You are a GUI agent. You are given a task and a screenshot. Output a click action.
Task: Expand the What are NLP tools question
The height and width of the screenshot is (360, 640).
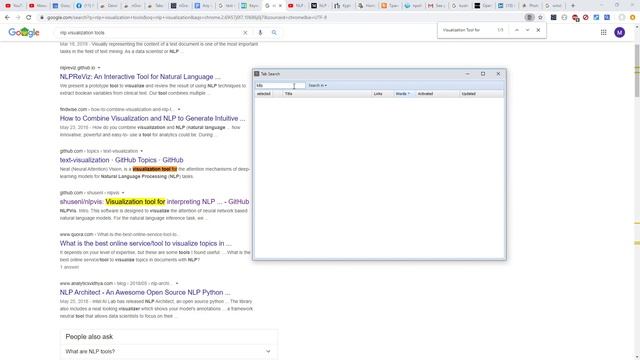(168, 351)
